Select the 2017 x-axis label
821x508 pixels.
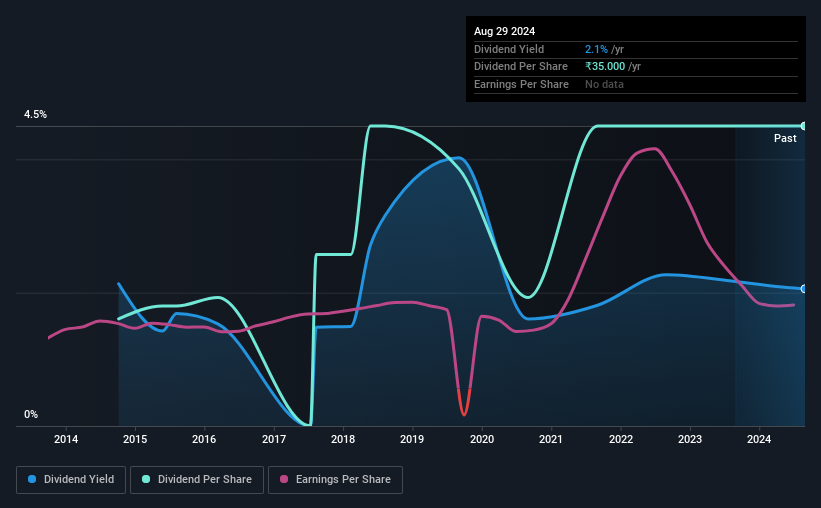pos(274,439)
